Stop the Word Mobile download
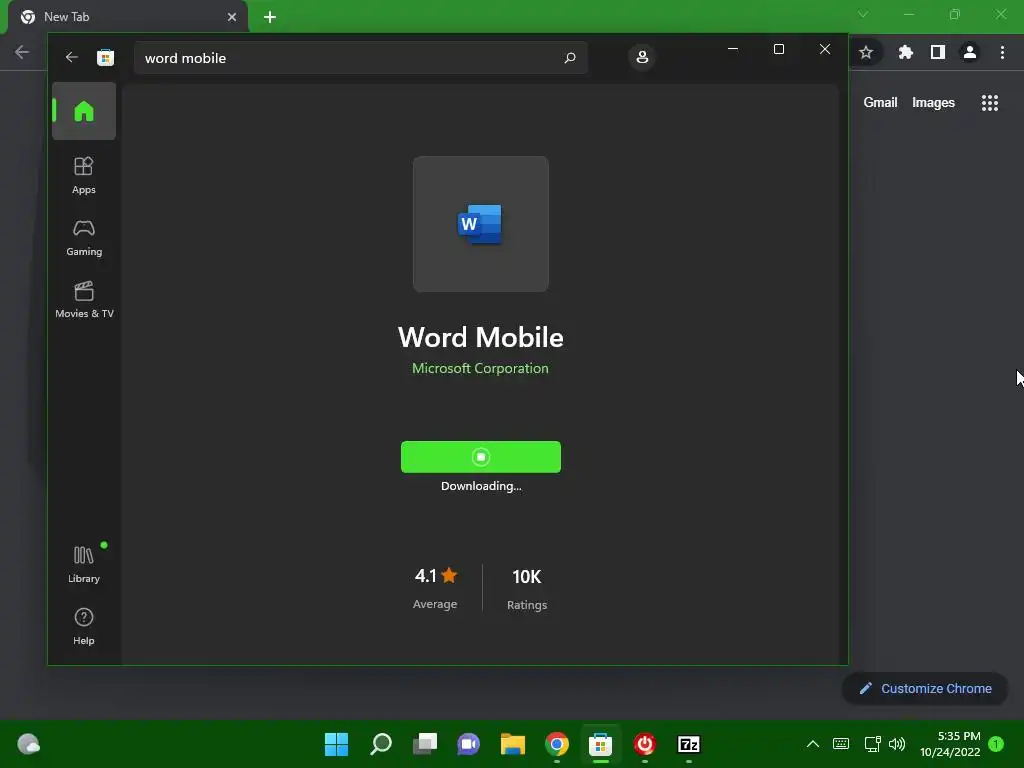This screenshot has height=768, width=1024. [481, 456]
